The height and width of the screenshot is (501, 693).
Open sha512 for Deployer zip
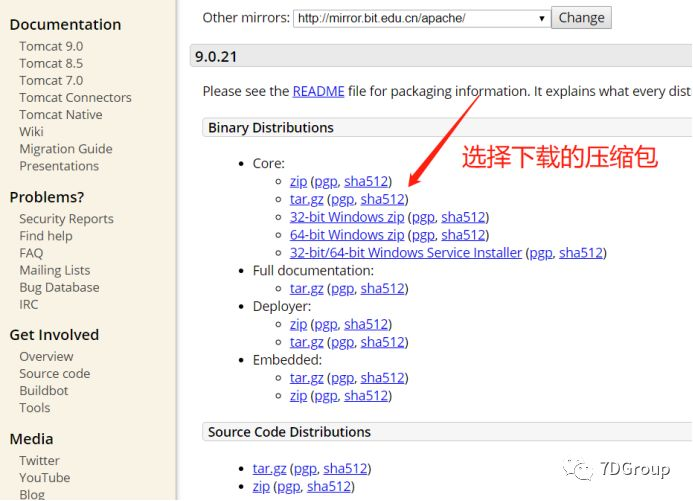tap(366, 325)
